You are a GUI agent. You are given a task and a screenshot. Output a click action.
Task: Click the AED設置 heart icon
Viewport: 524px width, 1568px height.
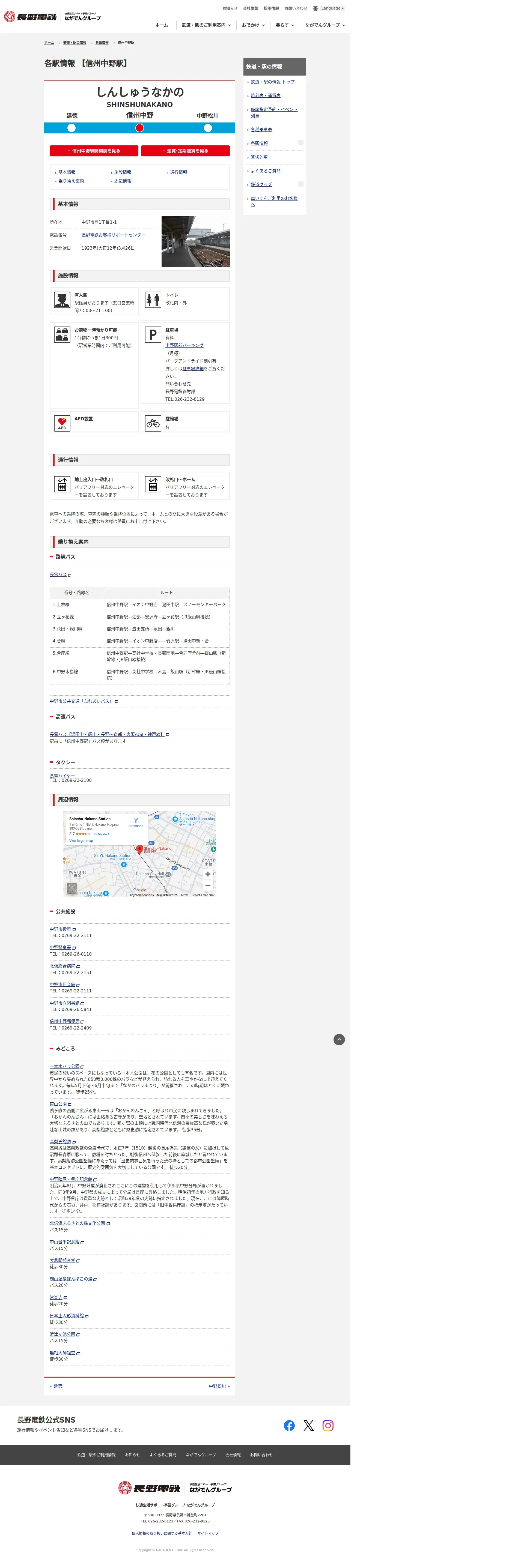point(62,423)
